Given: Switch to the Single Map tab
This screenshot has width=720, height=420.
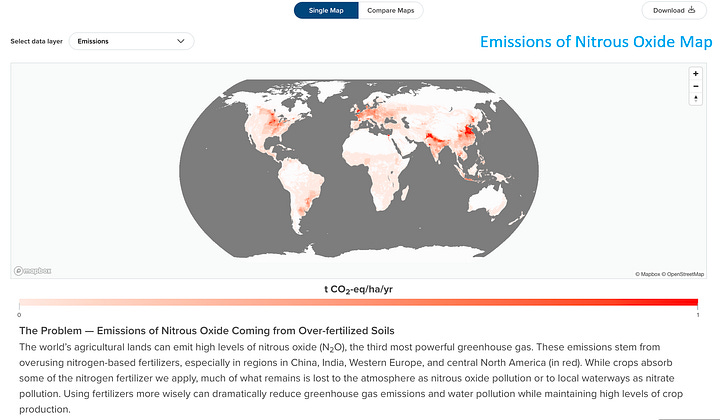Looking at the screenshot, I should [x=326, y=11].
